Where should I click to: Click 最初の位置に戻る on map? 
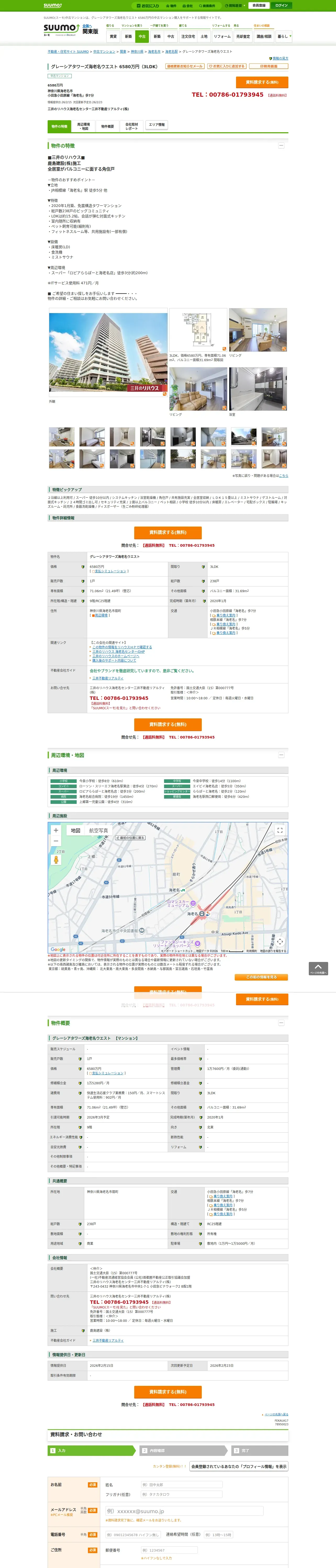click(x=131, y=838)
